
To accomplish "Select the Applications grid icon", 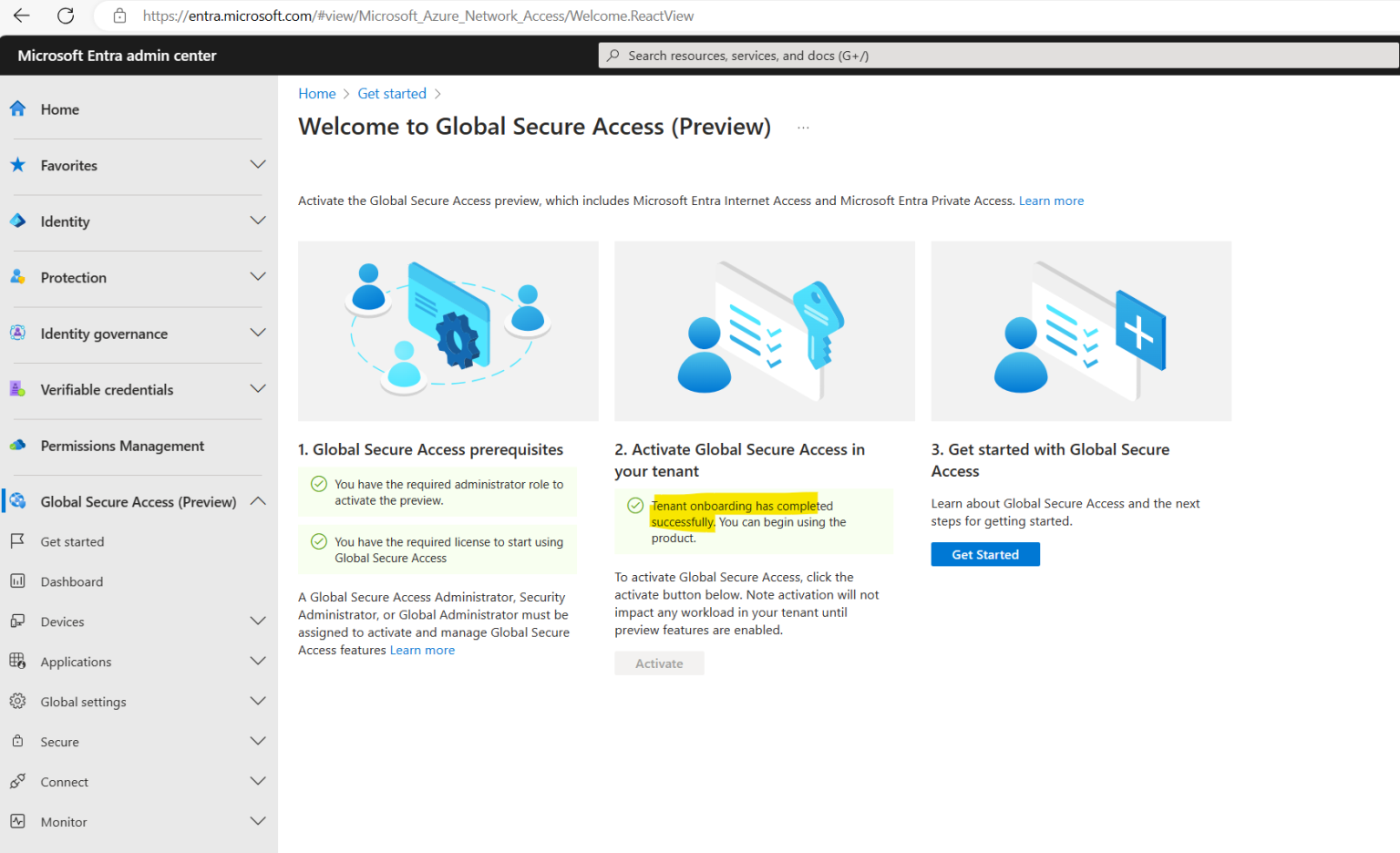I will [x=16, y=661].
